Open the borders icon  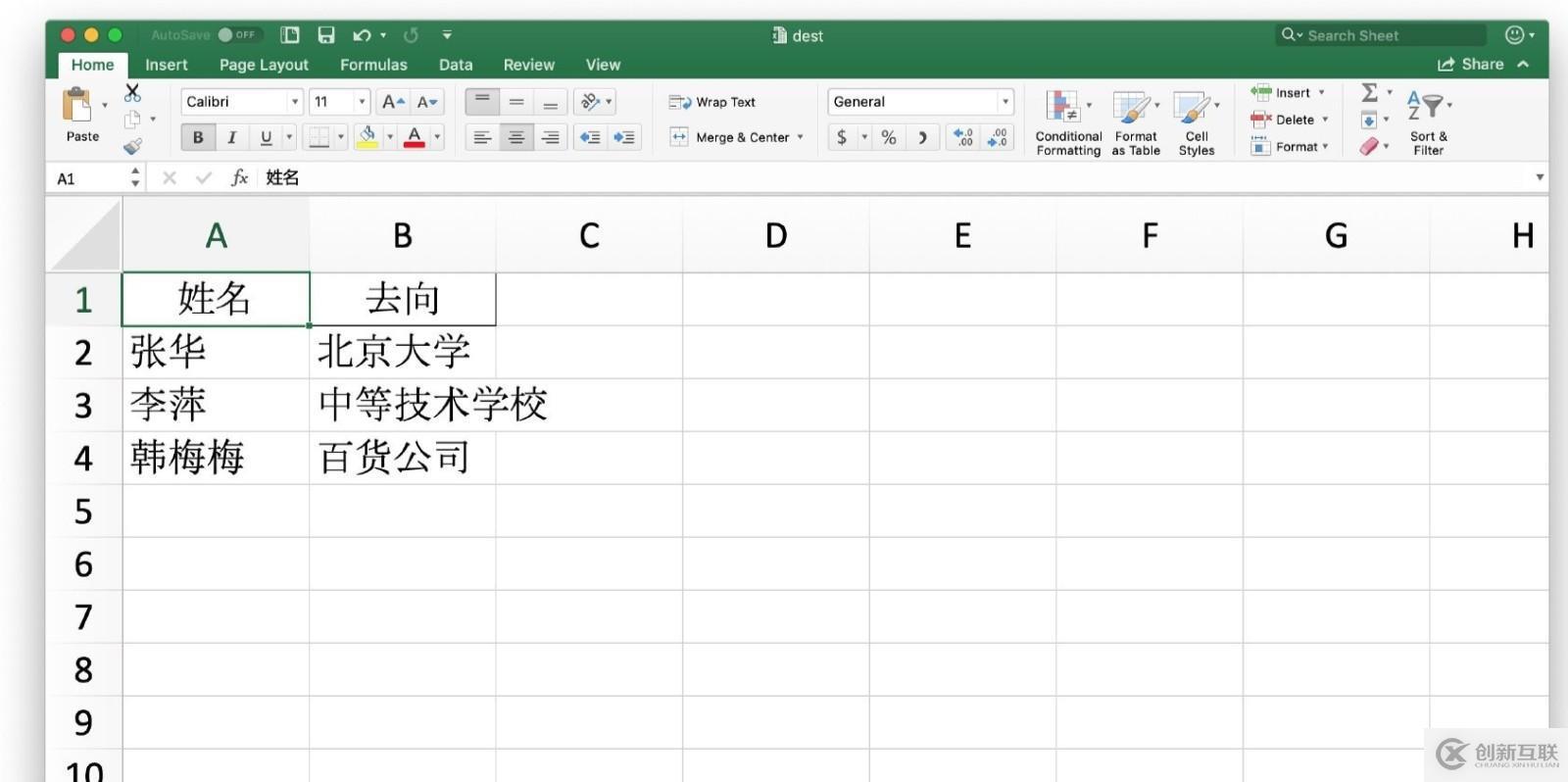(x=318, y=137)
